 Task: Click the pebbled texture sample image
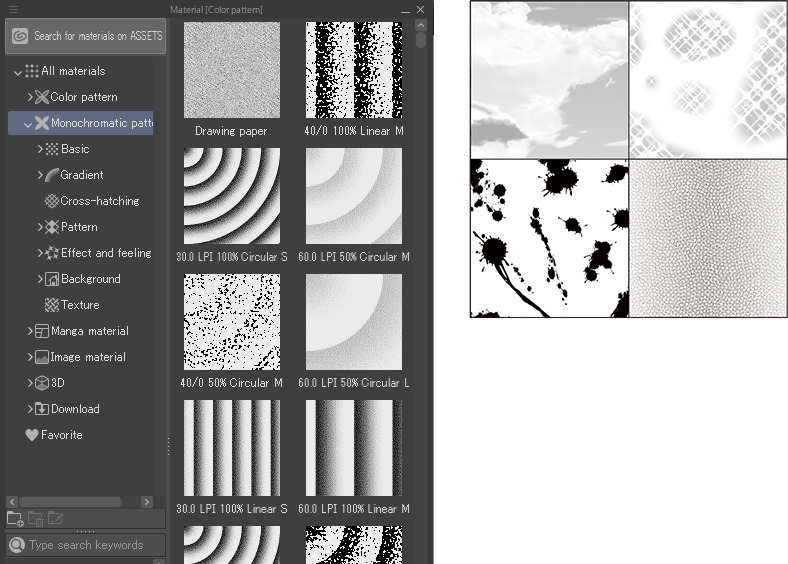708,238
